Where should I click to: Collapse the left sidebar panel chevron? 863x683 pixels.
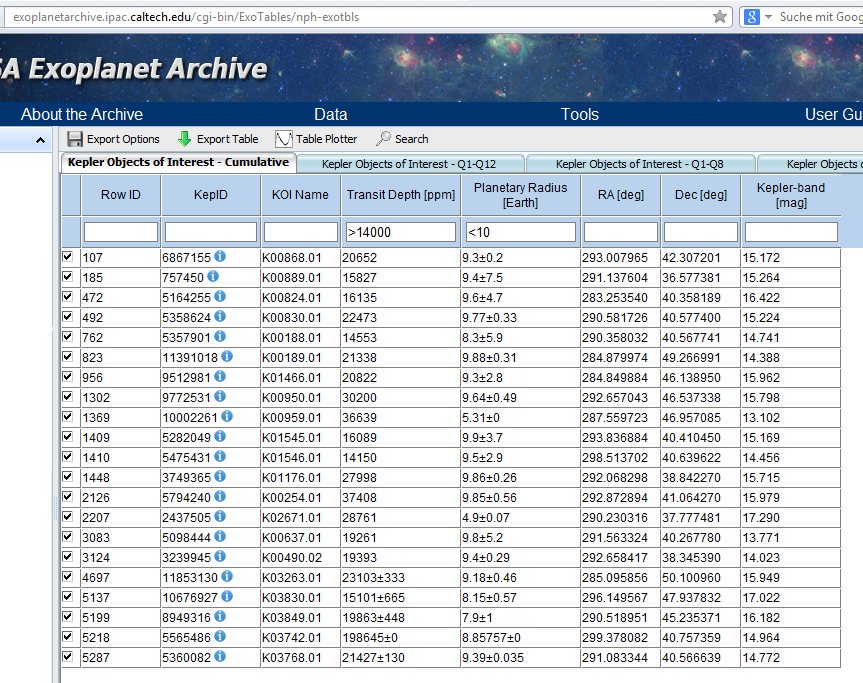pyautogui.click(x=41, y=141)
